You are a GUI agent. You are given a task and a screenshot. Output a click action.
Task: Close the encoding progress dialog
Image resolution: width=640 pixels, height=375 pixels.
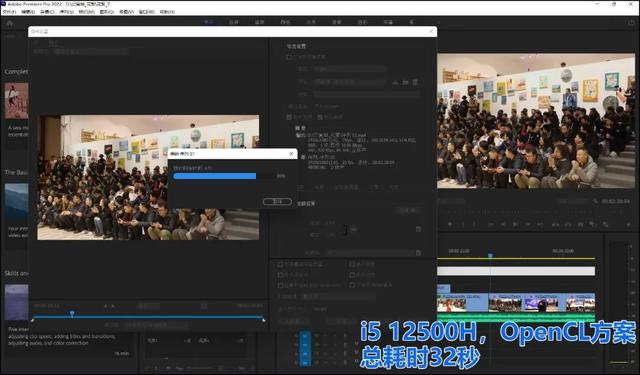[291, 154]
